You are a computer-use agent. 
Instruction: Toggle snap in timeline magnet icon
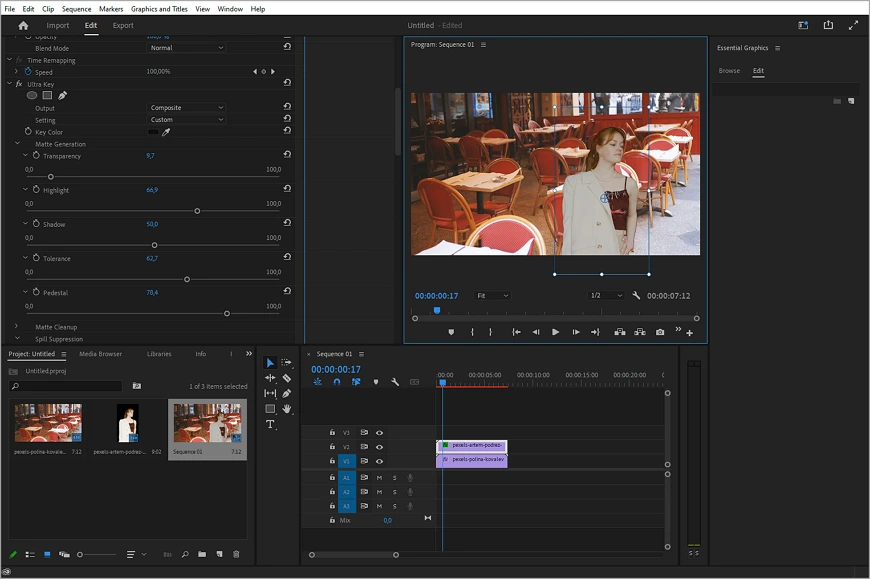tap(337, 382)
